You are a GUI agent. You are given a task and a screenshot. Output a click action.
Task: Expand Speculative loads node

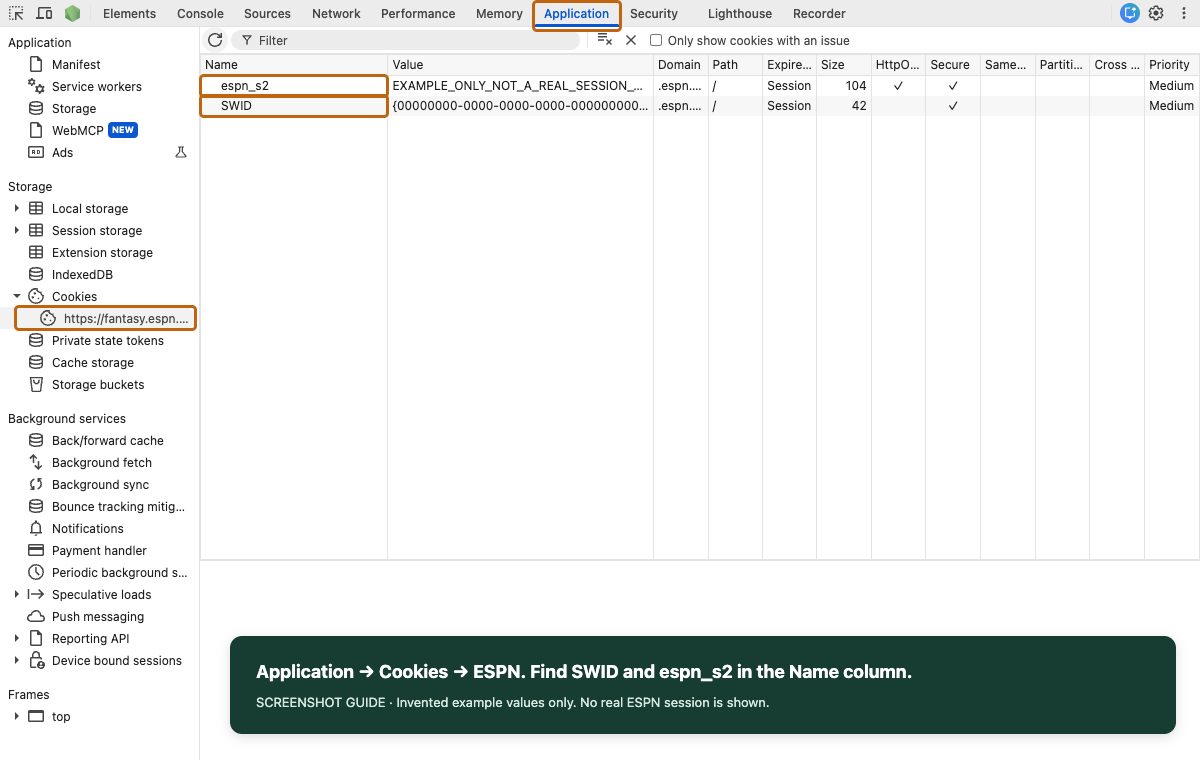[16, 594]
